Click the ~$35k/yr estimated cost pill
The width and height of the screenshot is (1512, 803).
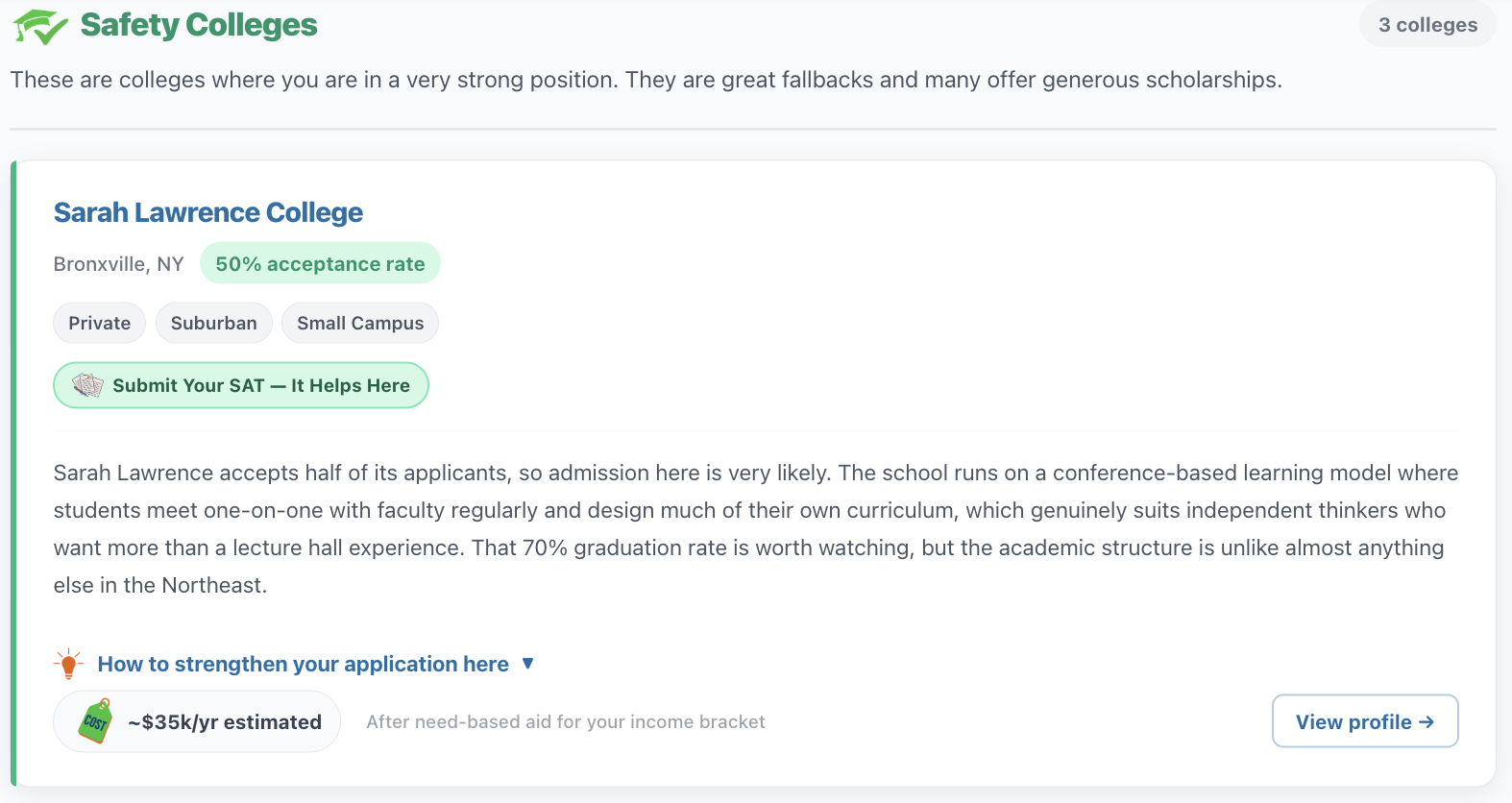[197, 721]
